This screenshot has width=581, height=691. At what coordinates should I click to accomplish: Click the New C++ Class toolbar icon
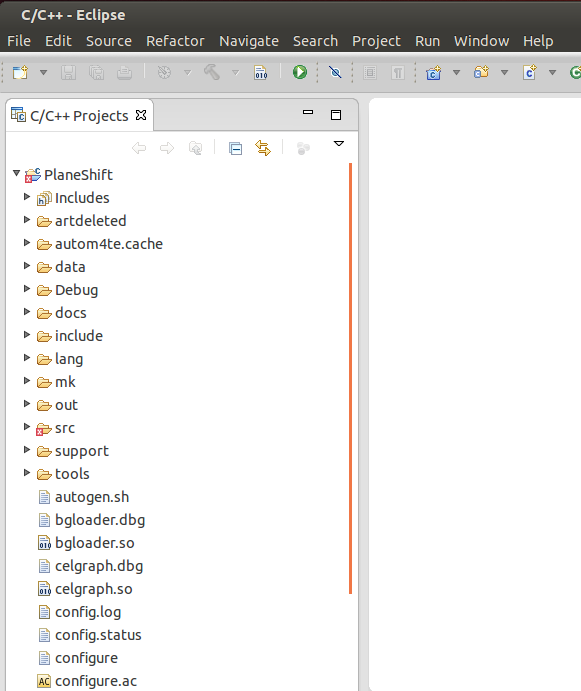529,72
